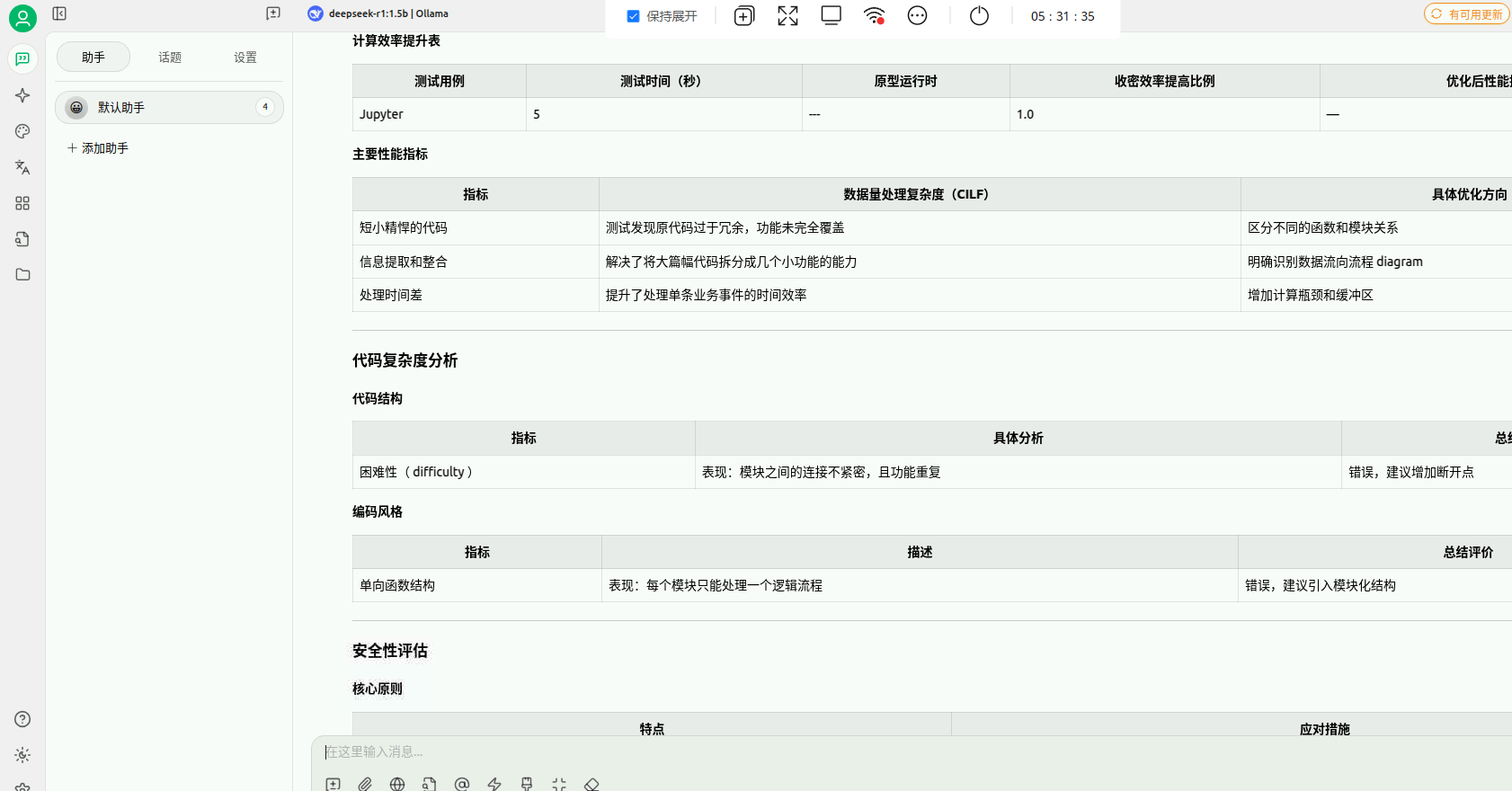The image size is (1512, 791).
Task: Click the 收密效率提高比例 column header
Action: pos(1165,81)
